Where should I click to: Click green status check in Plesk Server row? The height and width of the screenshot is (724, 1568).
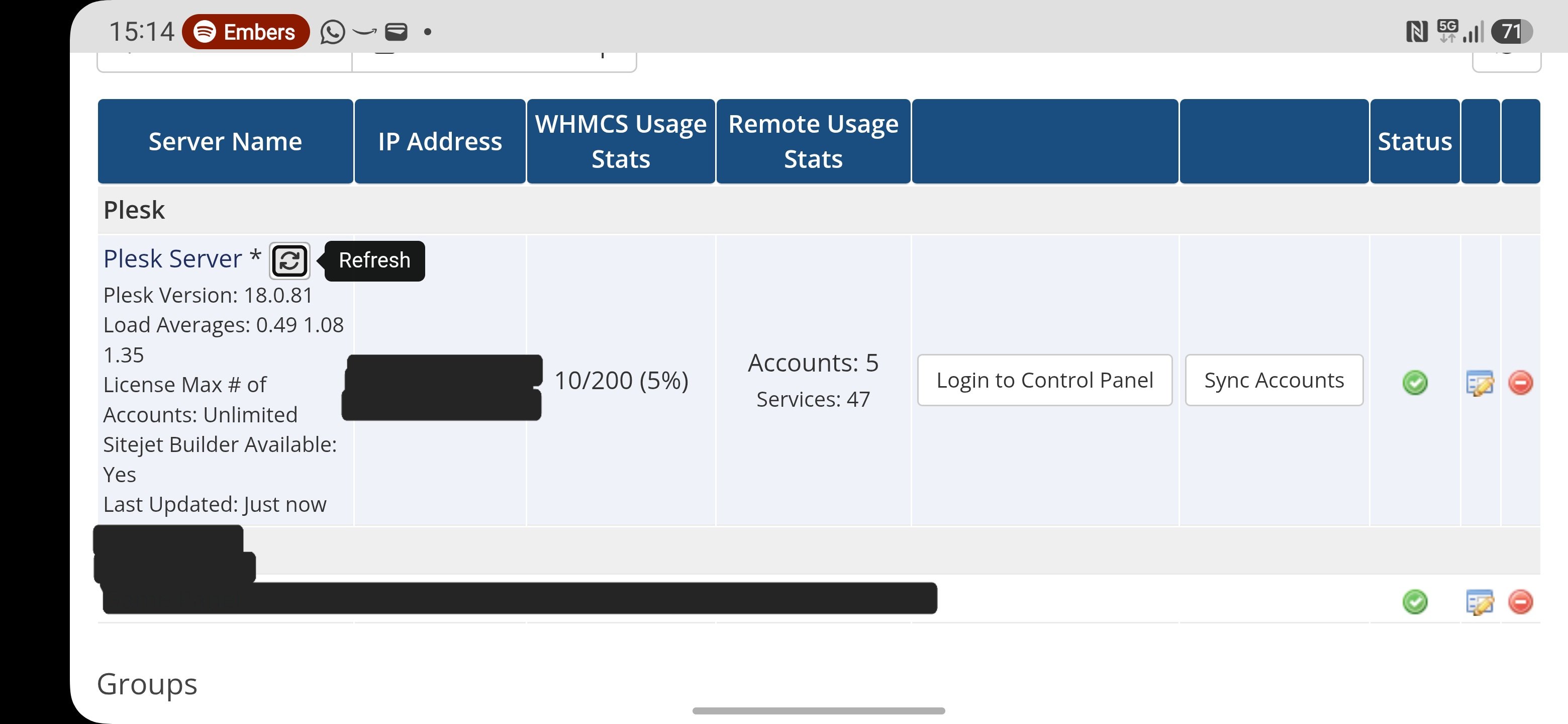coord(1415,383)
